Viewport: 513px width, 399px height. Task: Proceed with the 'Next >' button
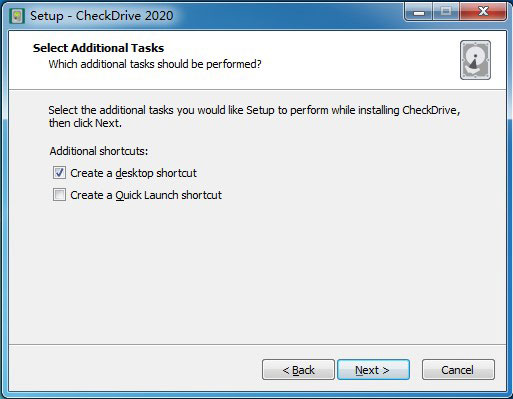[373, 370]
